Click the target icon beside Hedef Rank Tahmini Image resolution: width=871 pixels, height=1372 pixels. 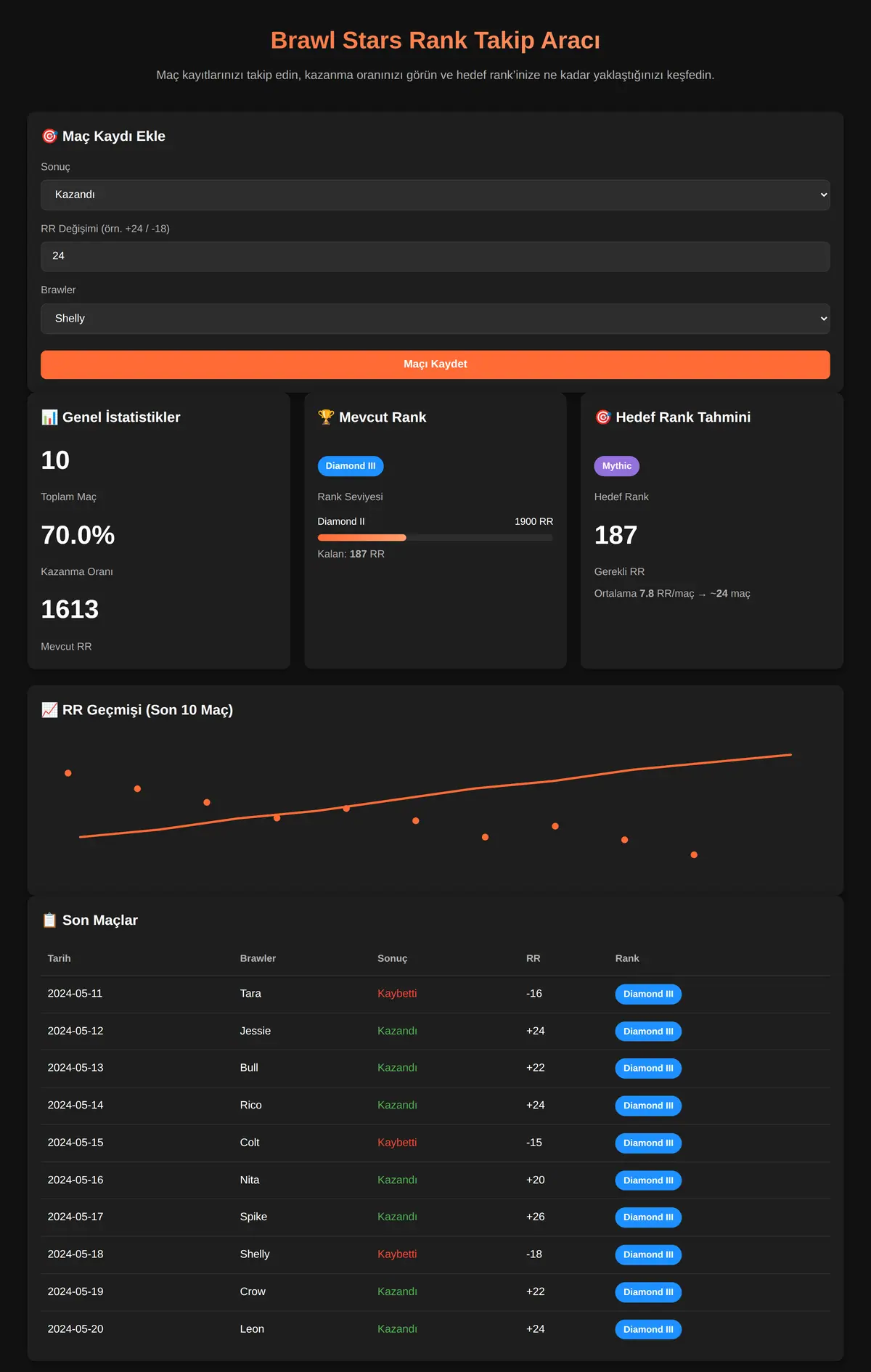[x=602, y=417]
